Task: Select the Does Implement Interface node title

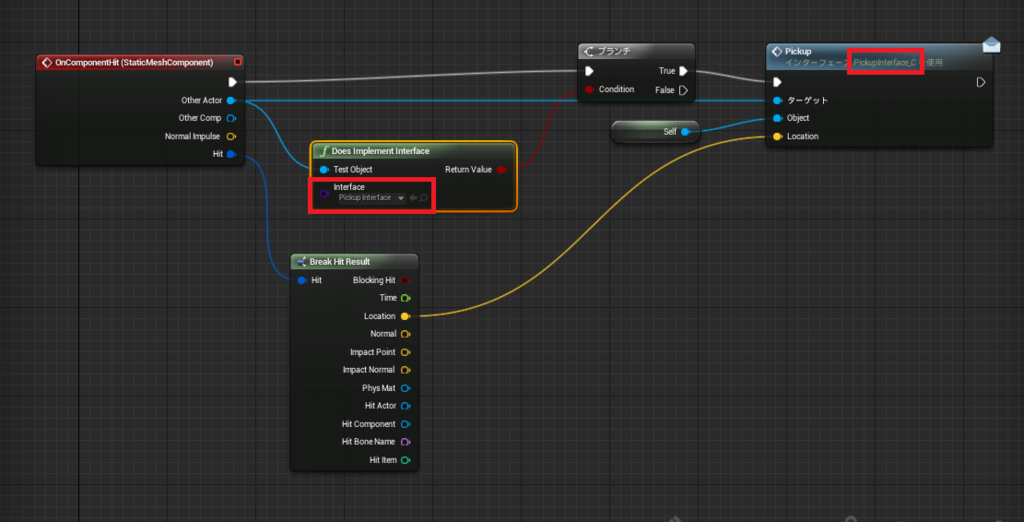Action: coord(380,151)
